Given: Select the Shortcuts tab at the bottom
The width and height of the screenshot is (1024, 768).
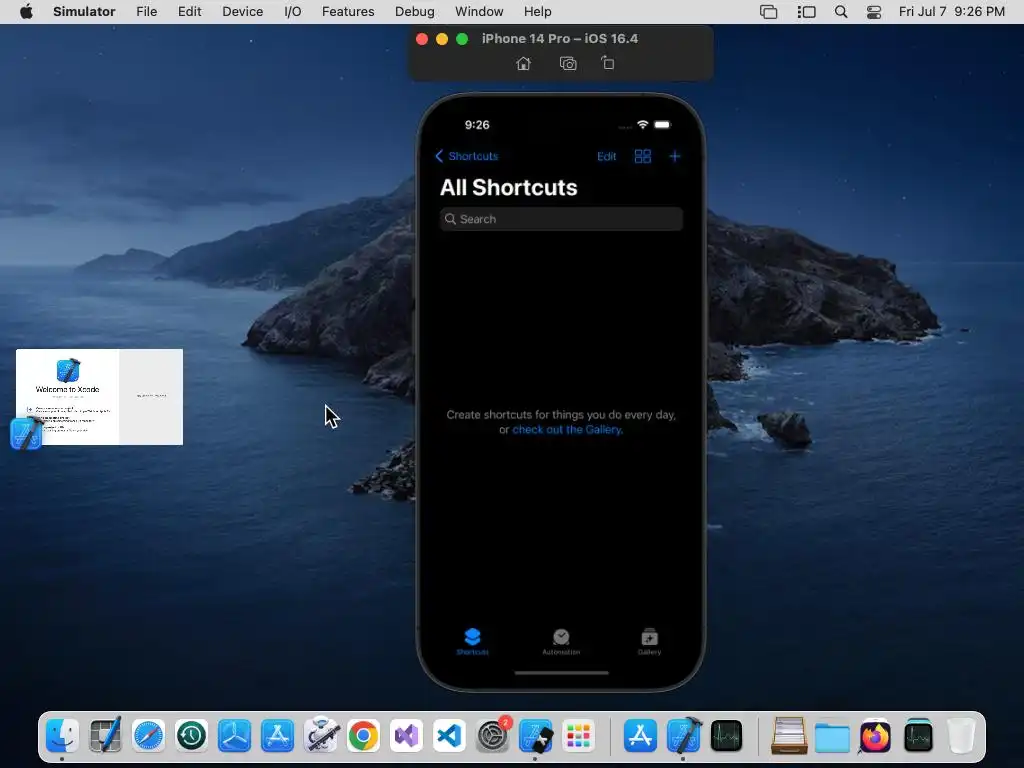Looking at the screenshot, I should click(x=472, y=641).
